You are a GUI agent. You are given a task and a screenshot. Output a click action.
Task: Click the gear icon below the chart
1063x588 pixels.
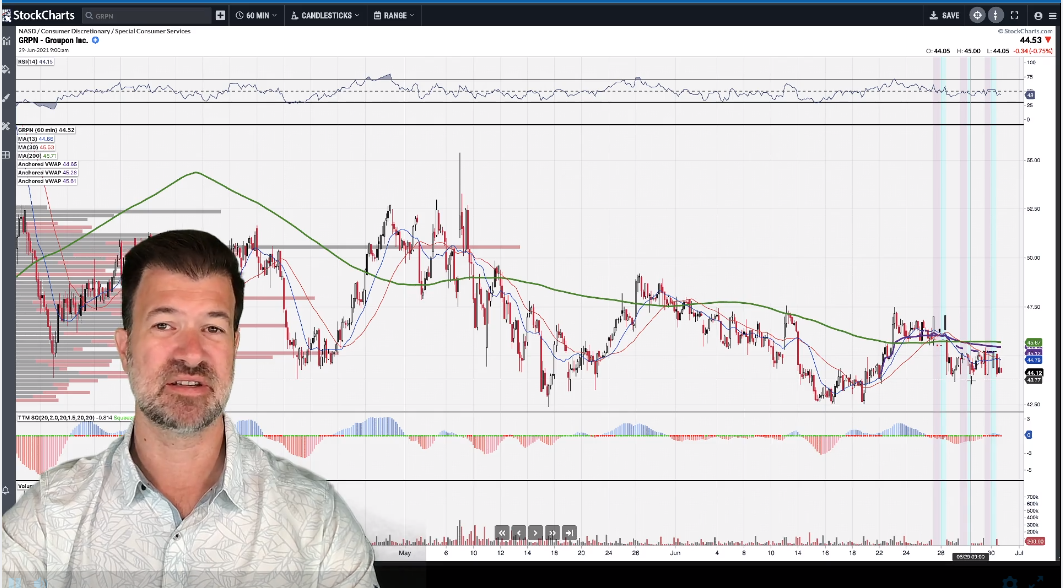[x=1010, y=582]
